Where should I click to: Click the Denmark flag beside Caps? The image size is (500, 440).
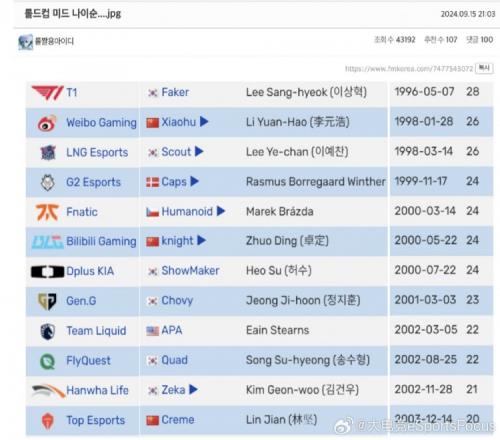[152, 182]
